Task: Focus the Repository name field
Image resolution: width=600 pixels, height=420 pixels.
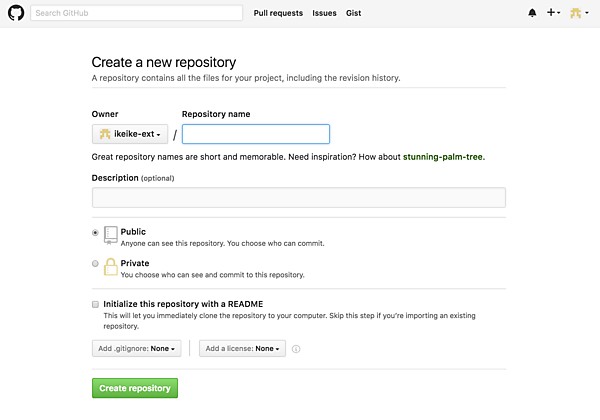Action: point(255,134)
